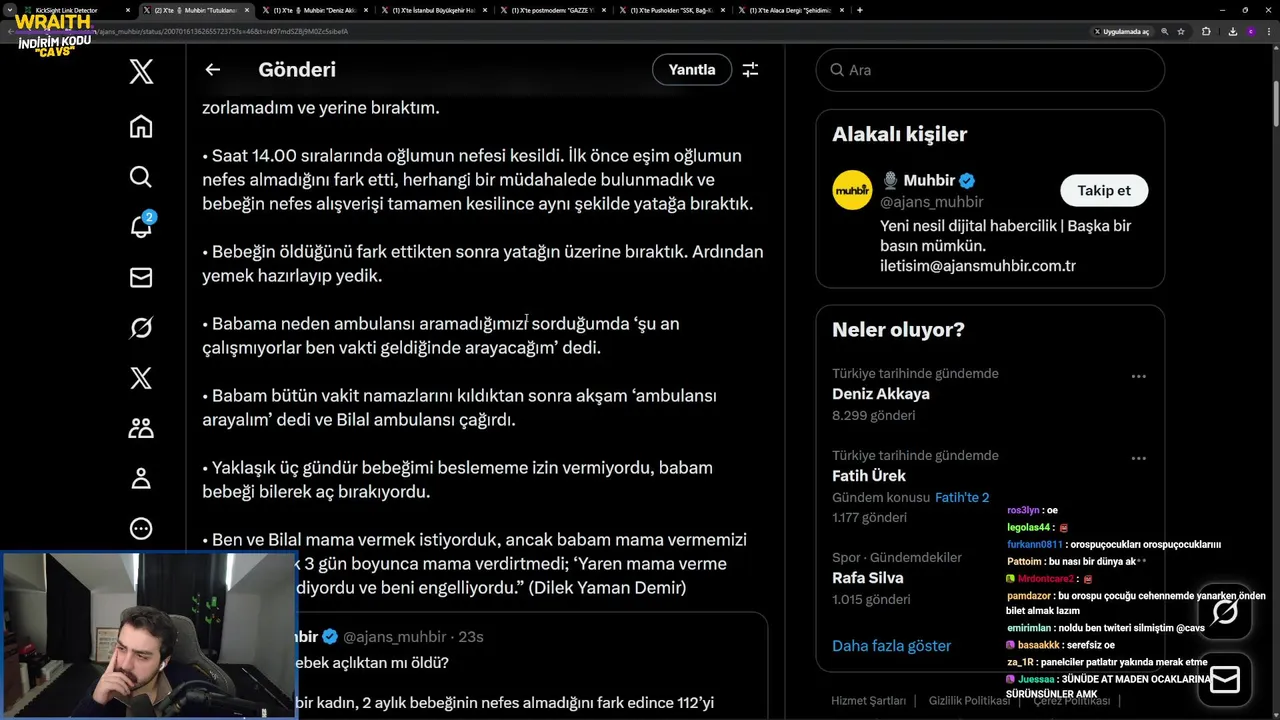
Task: Click Daha fazla göster under trends
Action: pos(891,646)
